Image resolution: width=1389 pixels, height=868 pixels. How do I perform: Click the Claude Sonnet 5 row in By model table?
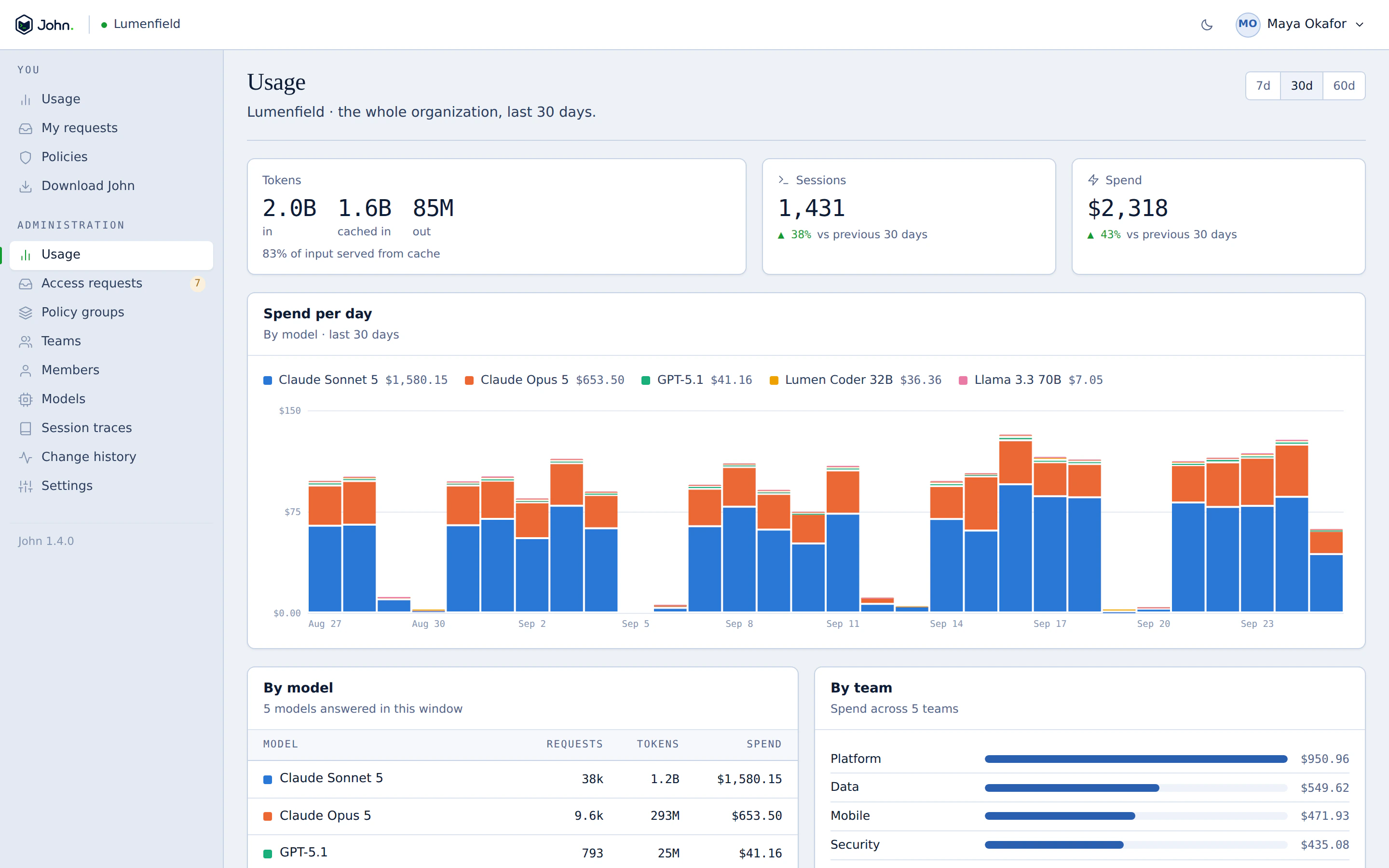(522, 779)
